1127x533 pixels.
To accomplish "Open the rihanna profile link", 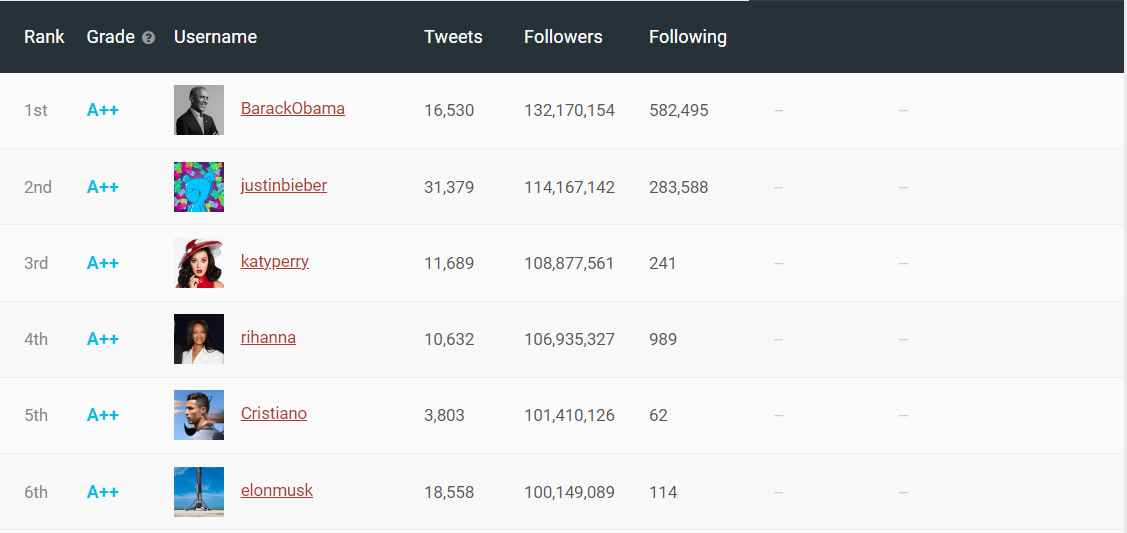I will 268,338.
